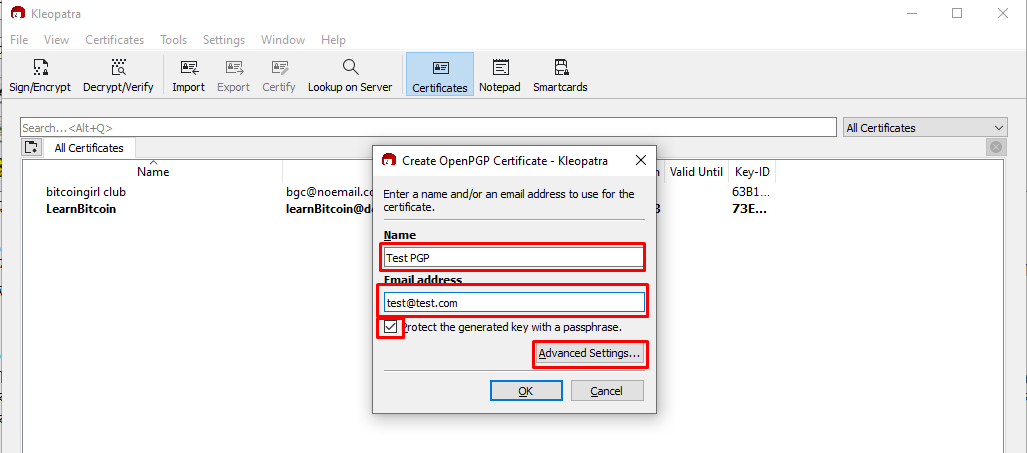
Task: Click the learnBitcoin@ email cell
Action: 329,209
